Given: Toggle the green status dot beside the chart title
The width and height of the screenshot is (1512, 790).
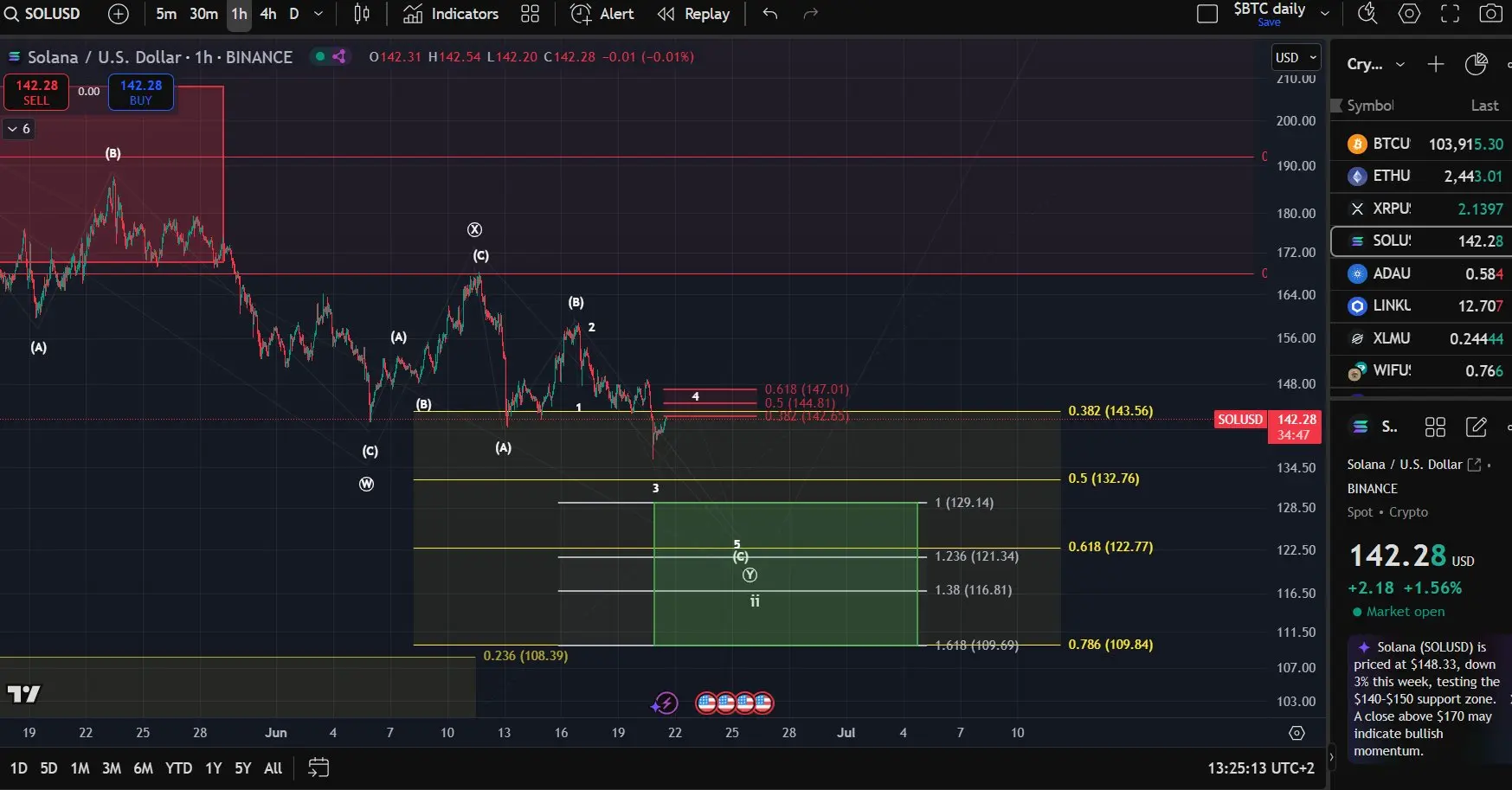Looking at the screenshot, I should 320,57.
